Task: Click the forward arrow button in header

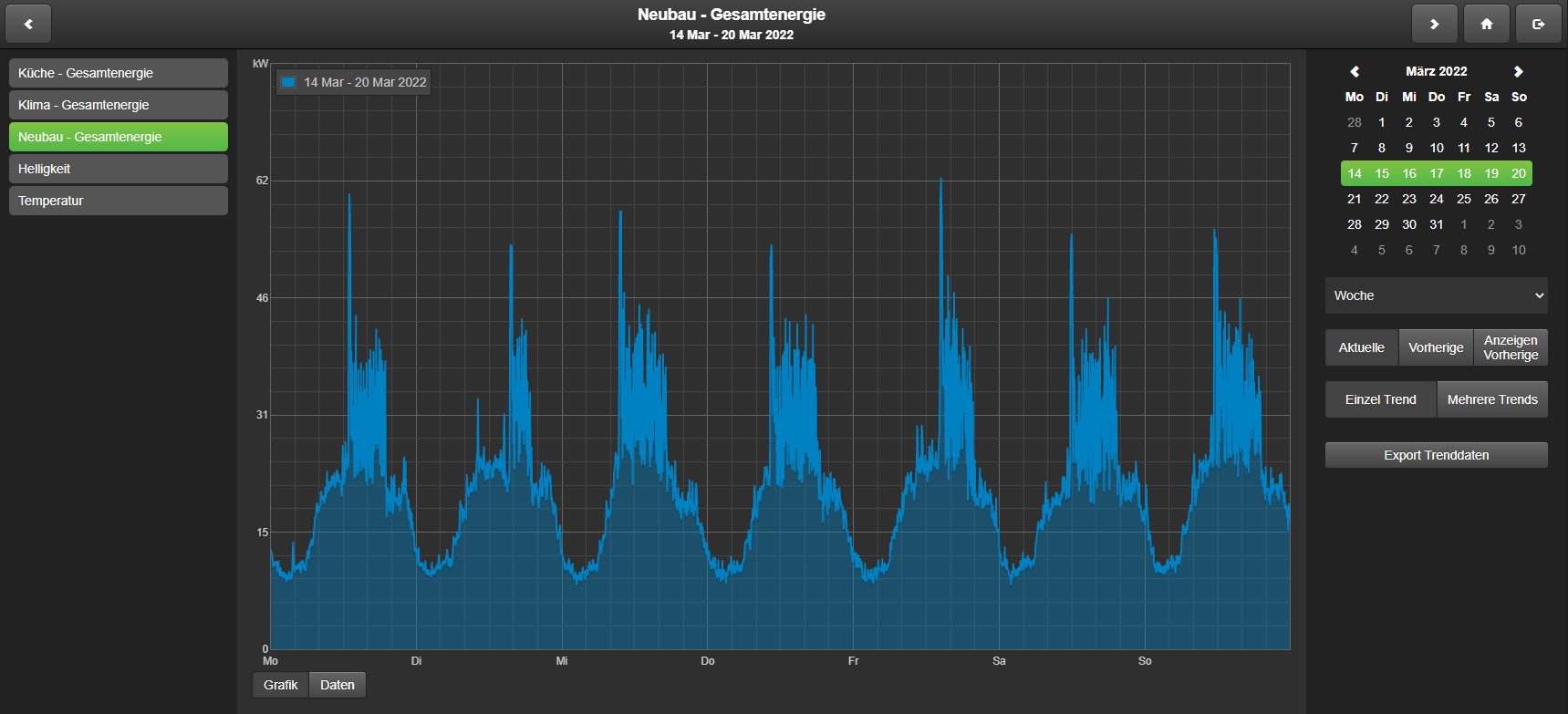Action: coord(1435,24)
